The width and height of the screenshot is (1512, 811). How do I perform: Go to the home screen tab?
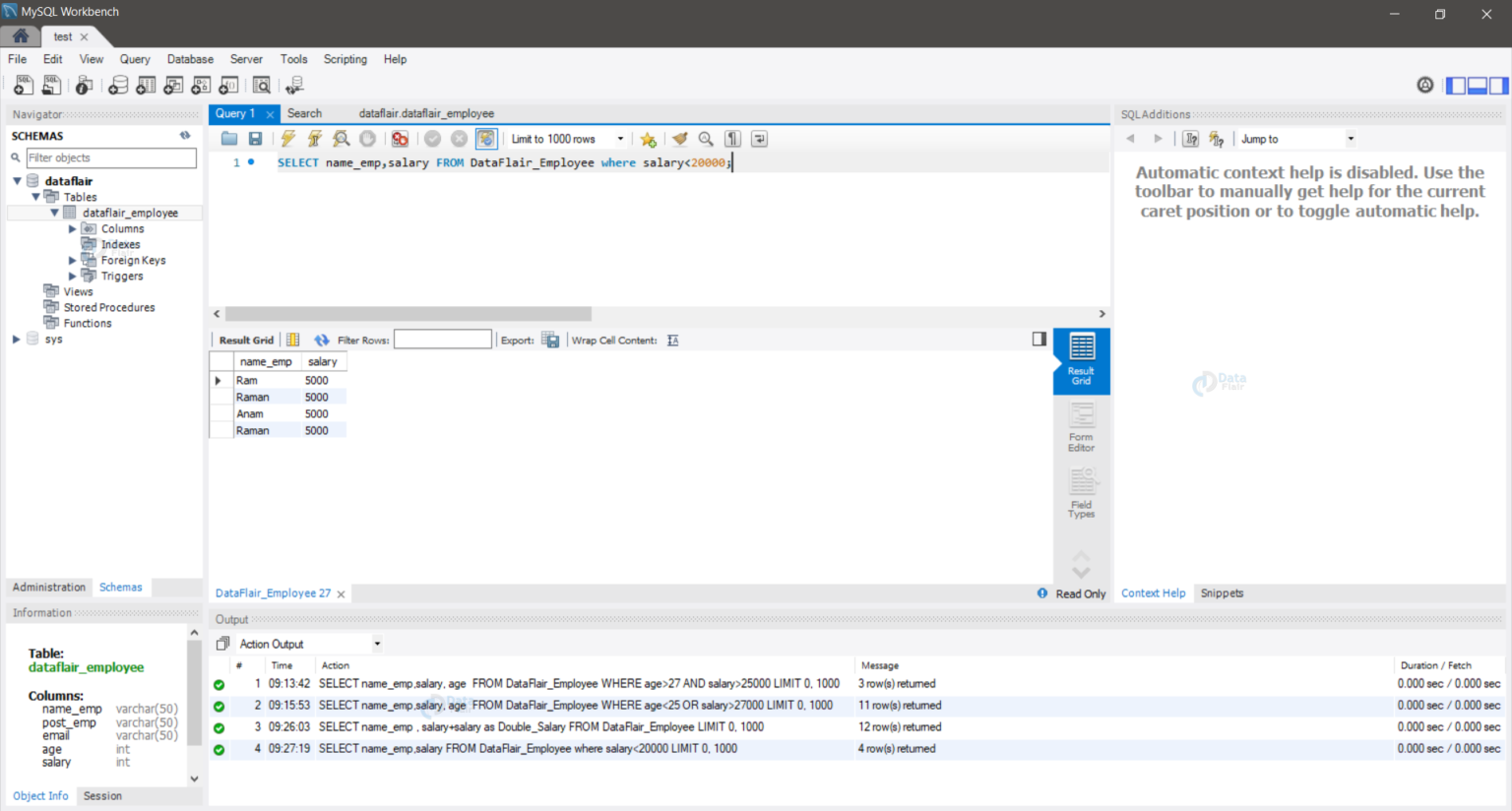coord(21,36)
